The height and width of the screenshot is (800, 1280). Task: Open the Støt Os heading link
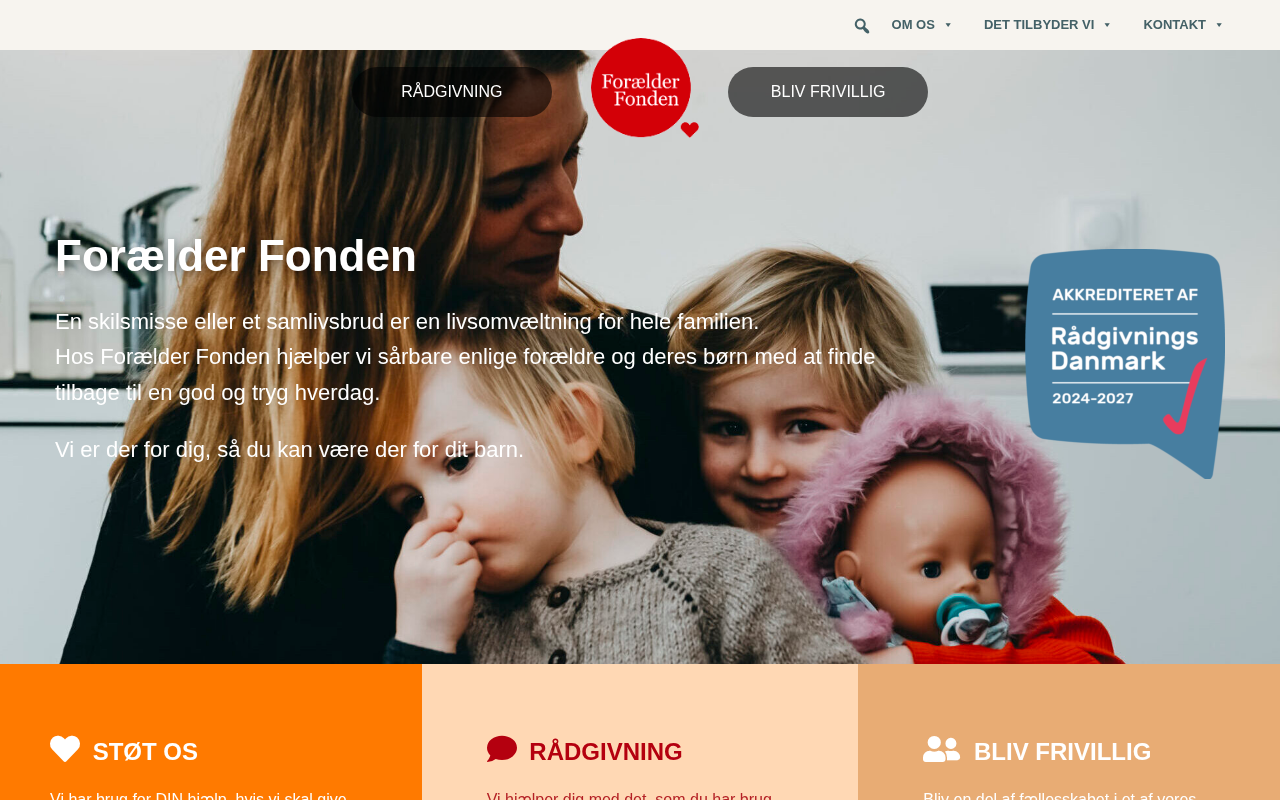tap(145, 752)
